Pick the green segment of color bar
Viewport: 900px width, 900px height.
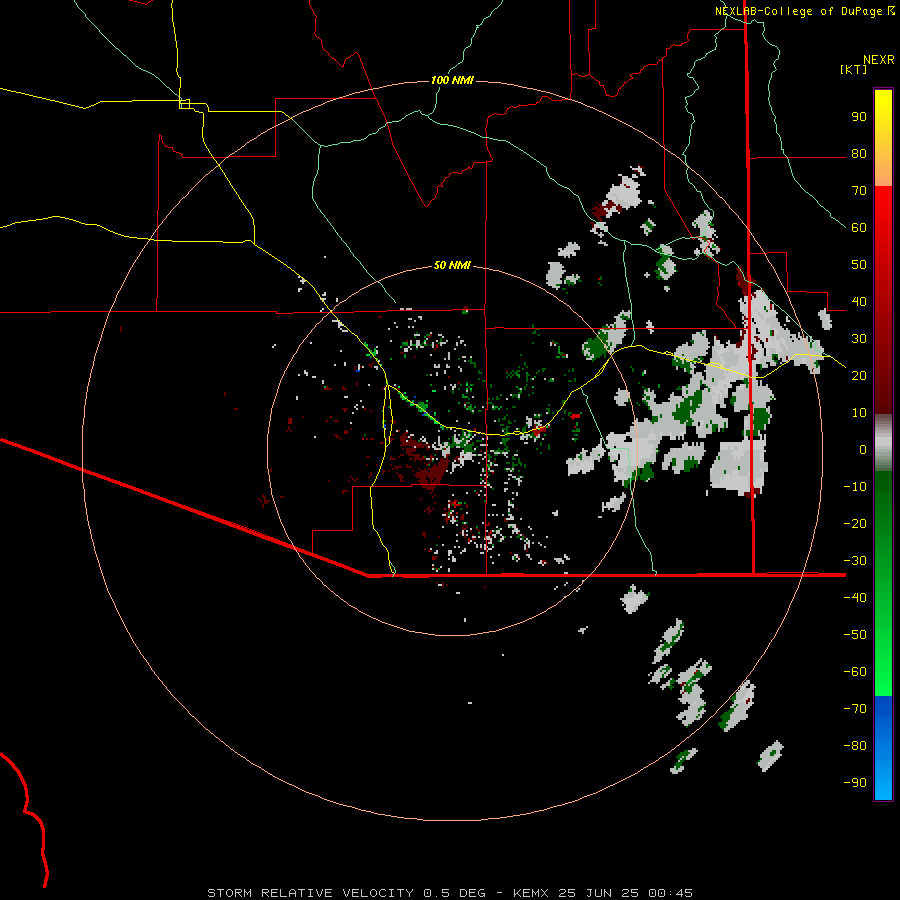883,583
